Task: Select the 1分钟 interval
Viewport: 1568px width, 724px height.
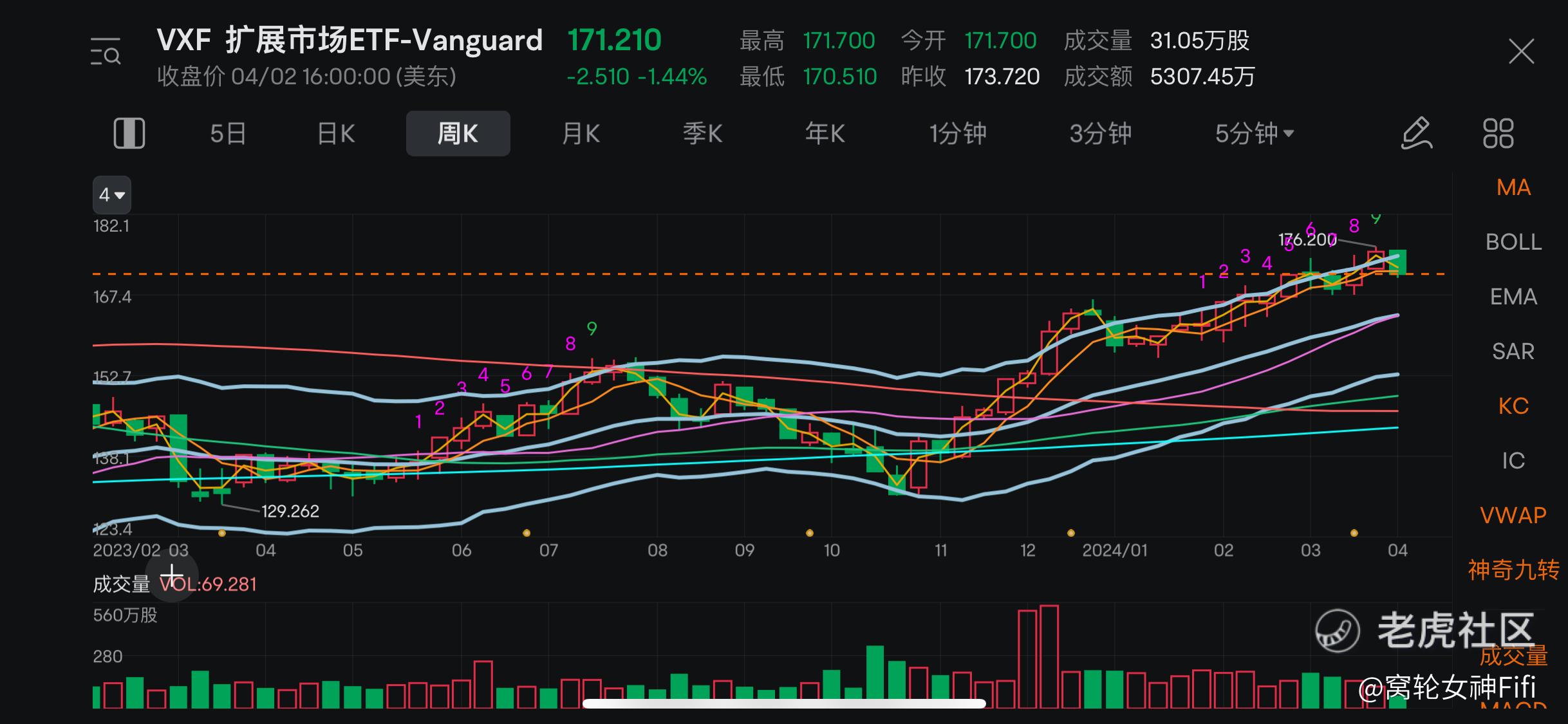Action: coord(957,134)
